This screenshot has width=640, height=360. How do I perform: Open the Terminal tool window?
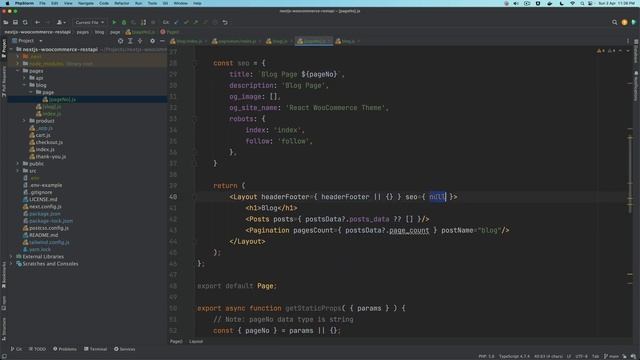(95, 349)
